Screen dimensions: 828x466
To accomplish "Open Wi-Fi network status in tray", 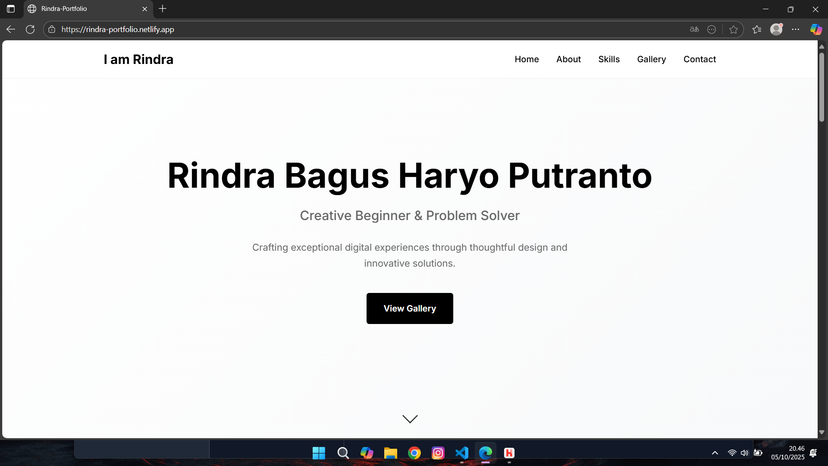I will point(732,453).
